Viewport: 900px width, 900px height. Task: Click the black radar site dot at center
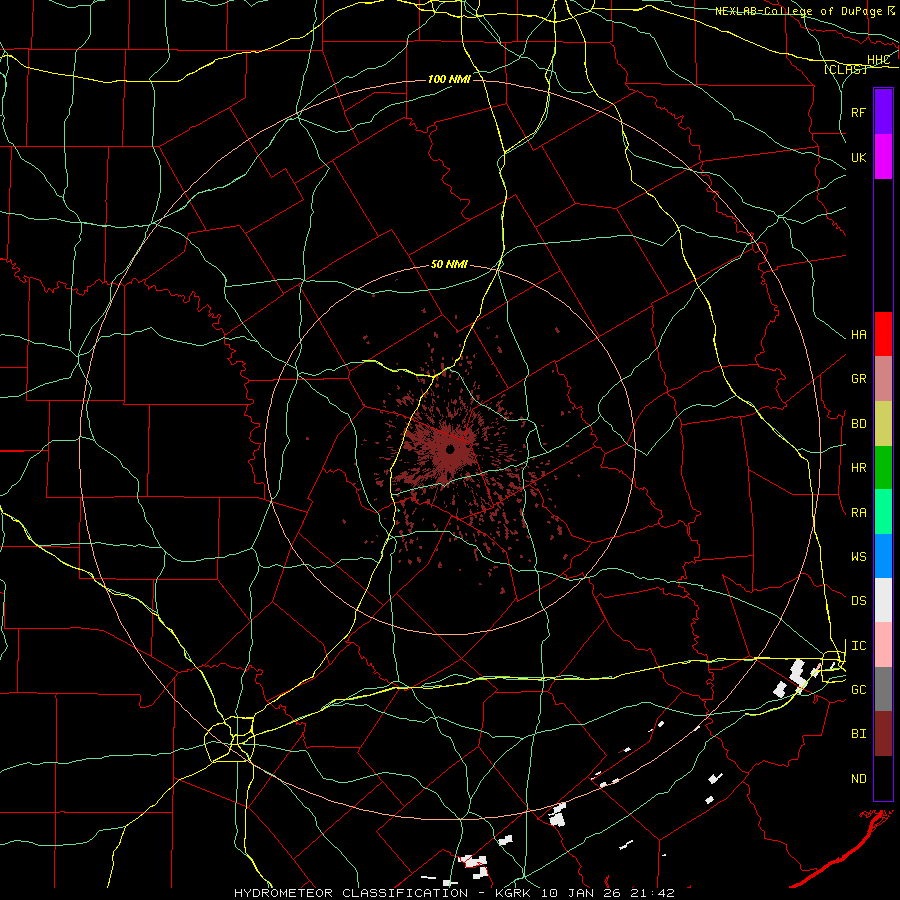(450, 449)
